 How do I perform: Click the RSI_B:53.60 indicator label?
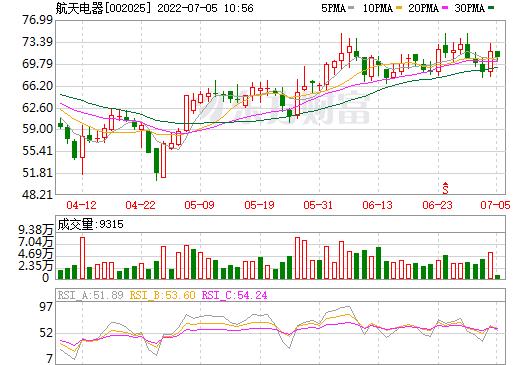(163, 295)
